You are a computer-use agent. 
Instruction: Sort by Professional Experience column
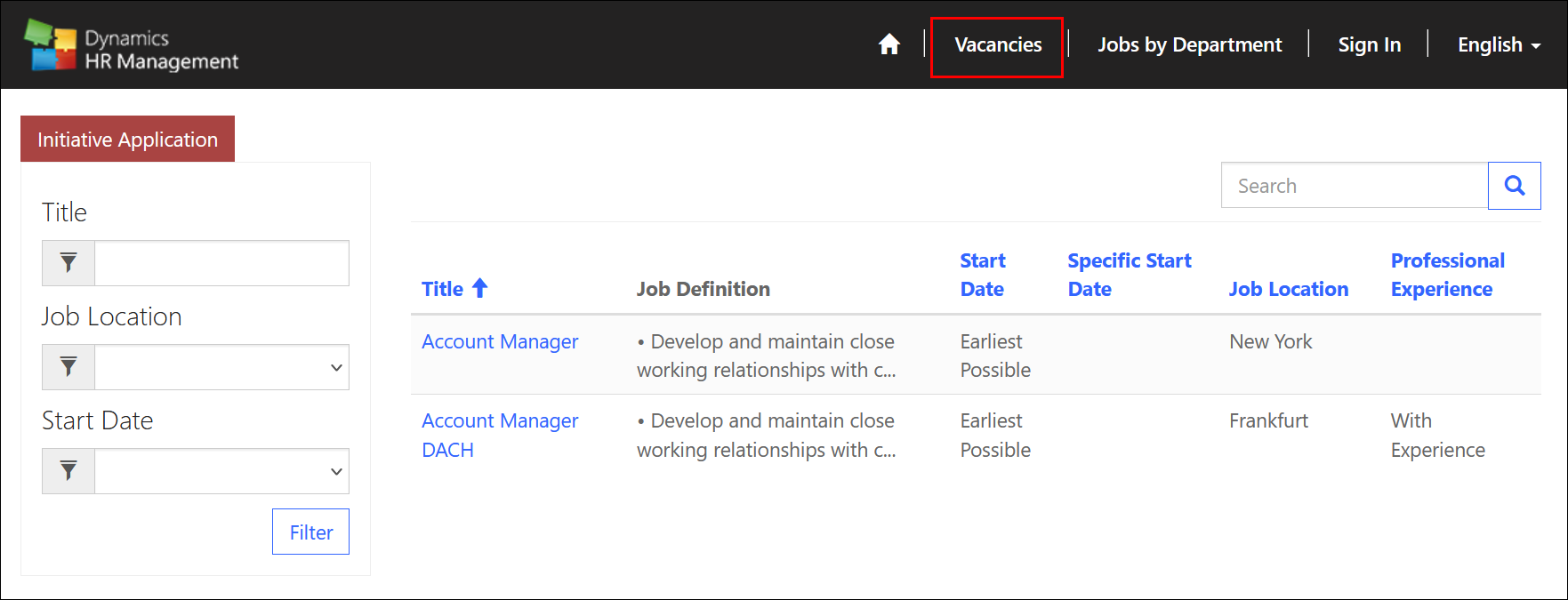click(1447, 275)
